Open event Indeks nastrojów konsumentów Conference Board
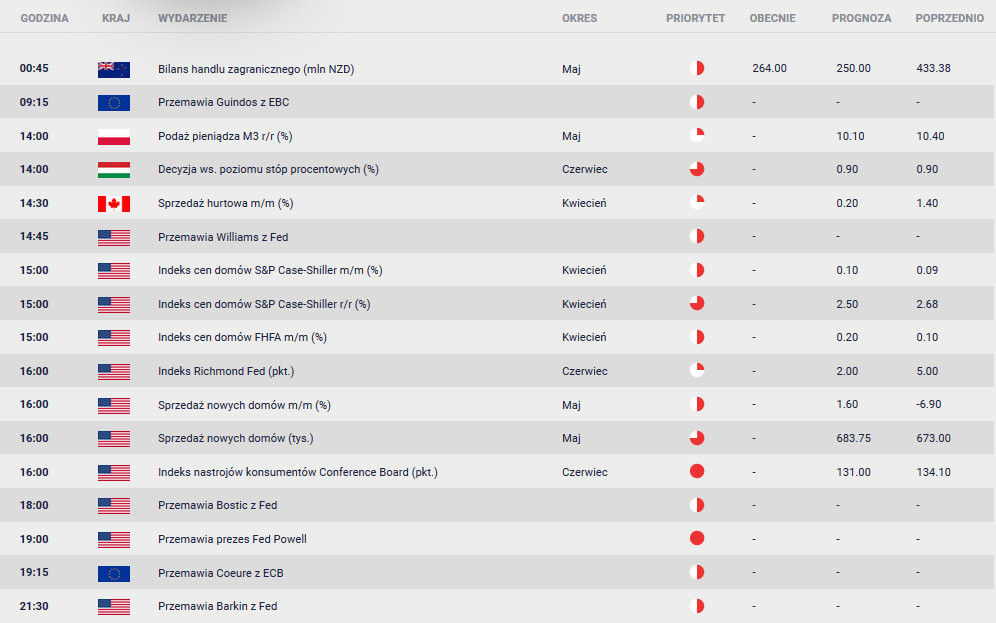Image resolution: width=996 pixels, height=623 pixels. [298, 472]
